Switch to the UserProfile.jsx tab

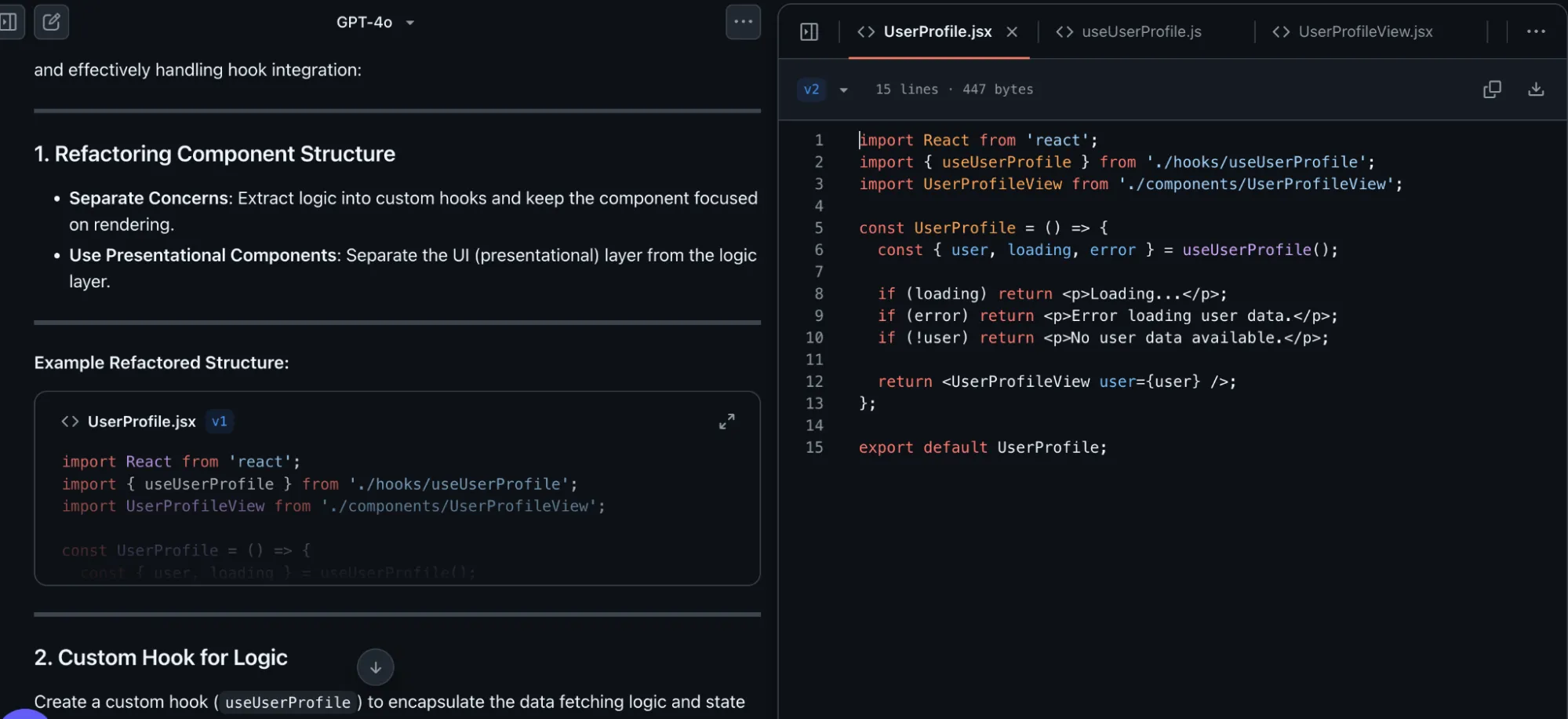point(937,32)
